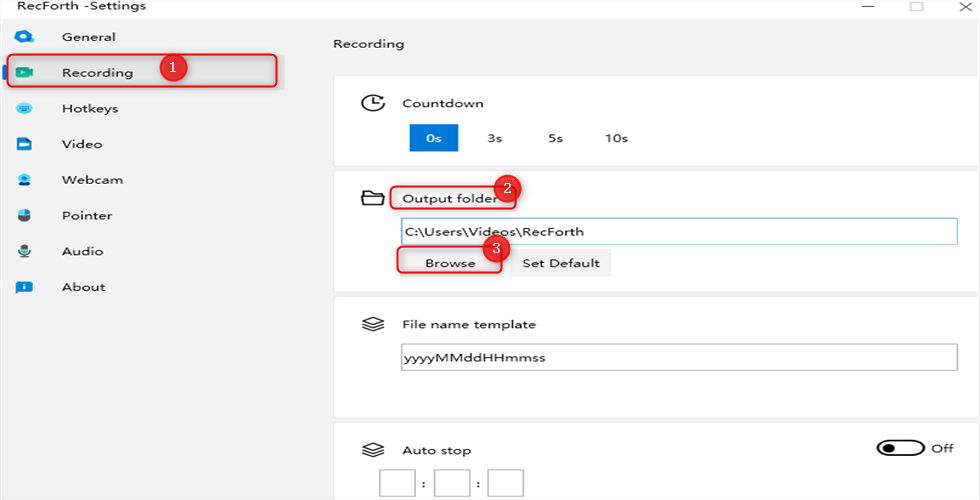
Task: Choose the 10s countdown option
Action: click(x=616, y=138)
